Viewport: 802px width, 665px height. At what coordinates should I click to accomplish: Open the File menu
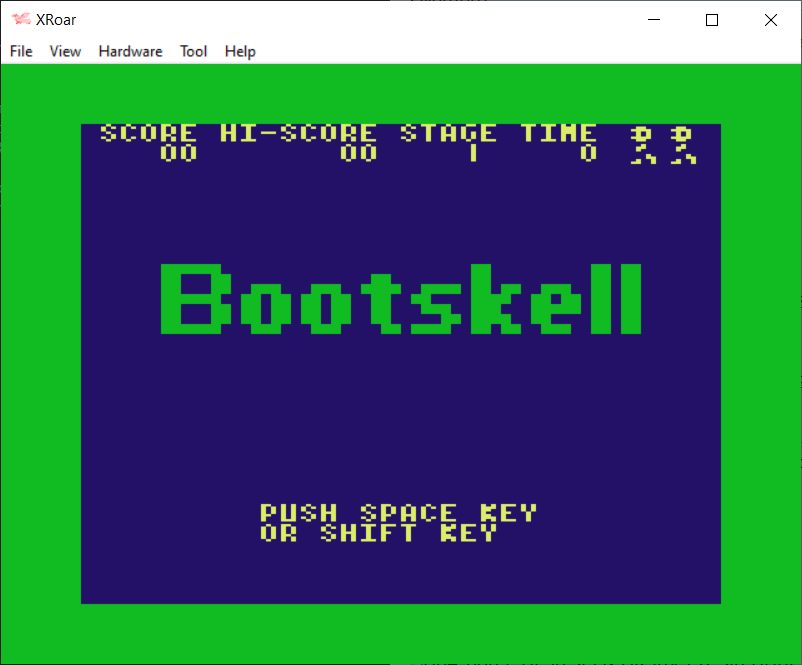[21, 51]
